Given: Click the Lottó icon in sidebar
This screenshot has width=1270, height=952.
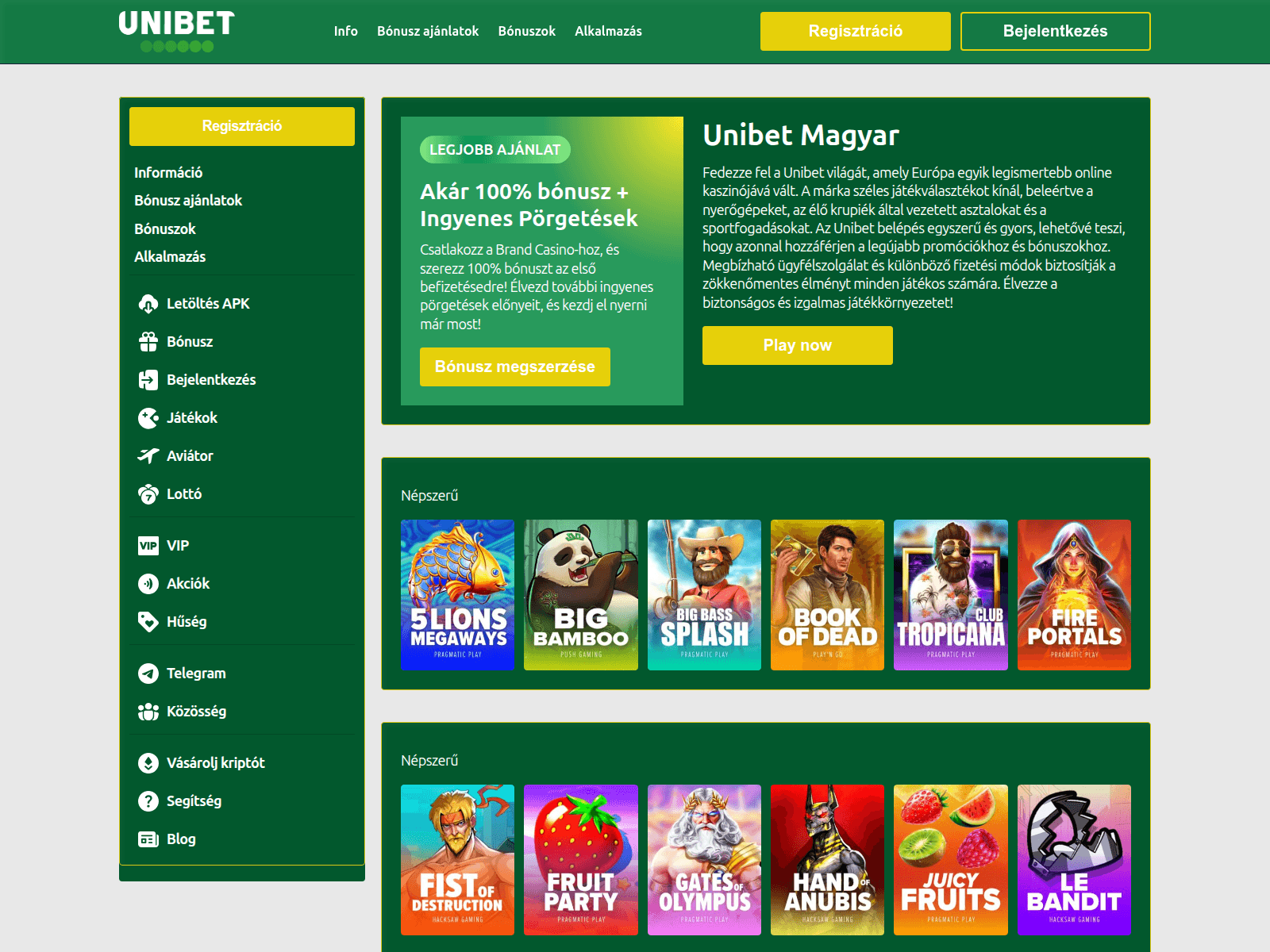Looking at the screenshot, I should (148, 494).
